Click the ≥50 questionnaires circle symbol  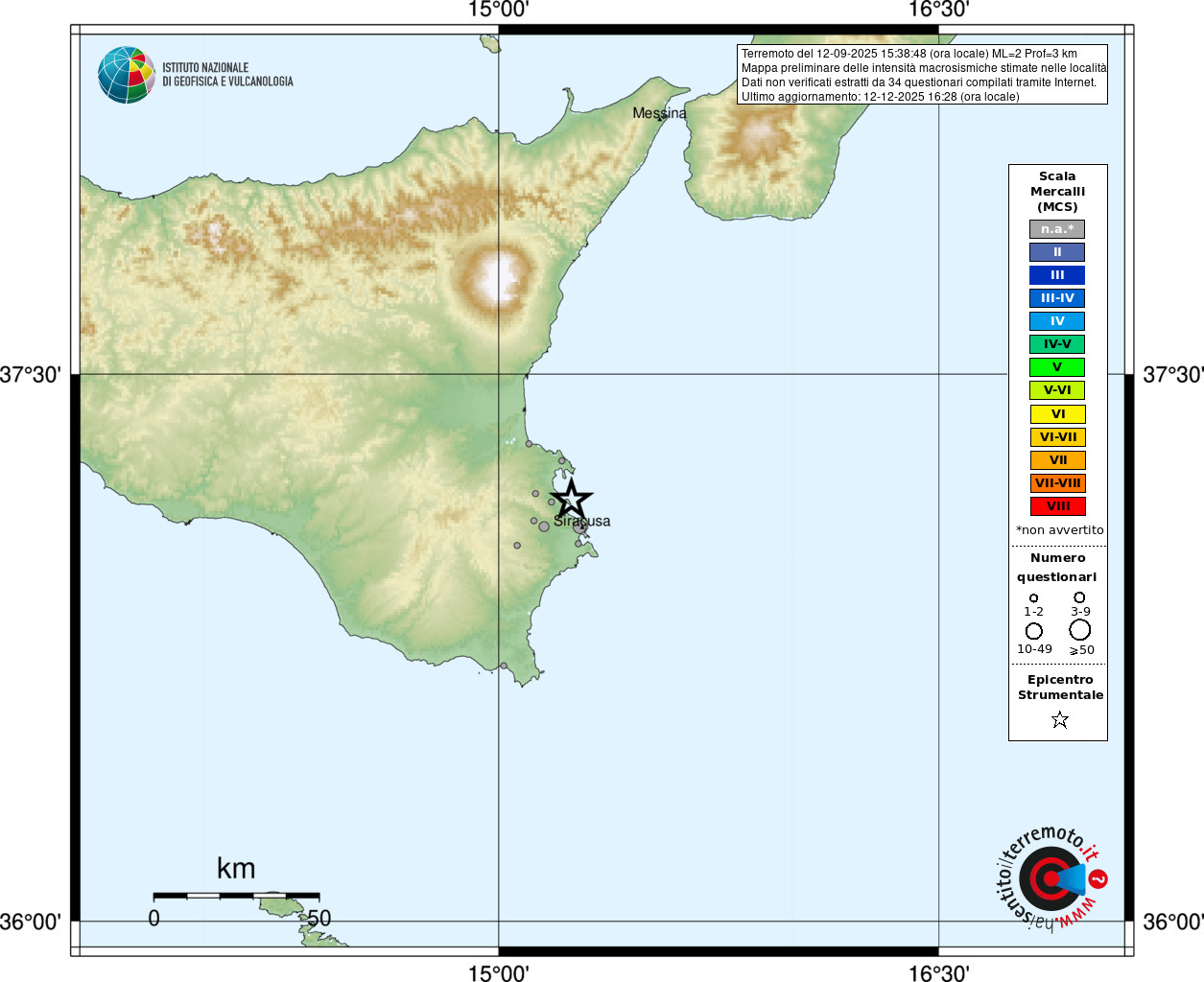click(x=1079, y=630)
